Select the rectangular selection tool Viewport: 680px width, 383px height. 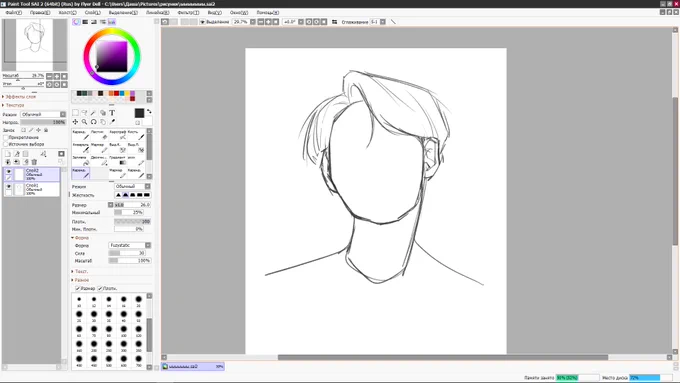tap(75, 113)
